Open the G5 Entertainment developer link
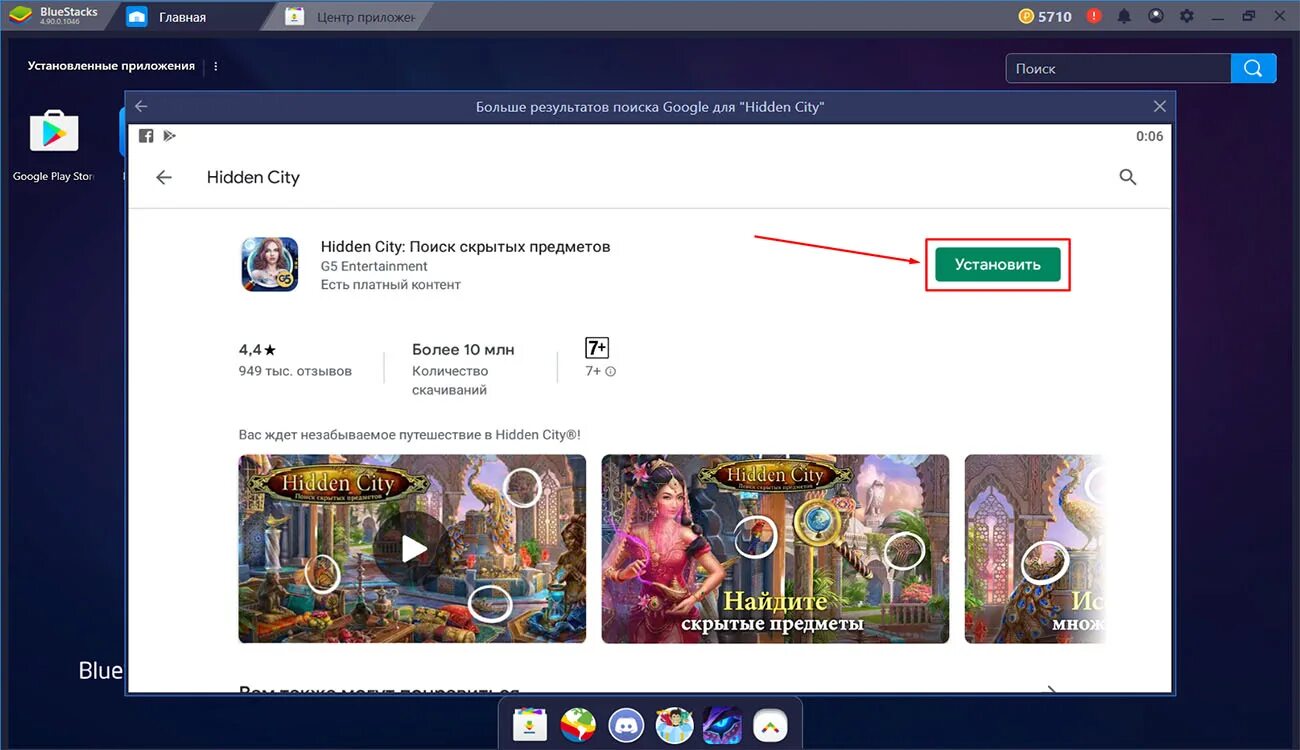The height and width of the screenshot is (750, 1300). tap(374, 266)
